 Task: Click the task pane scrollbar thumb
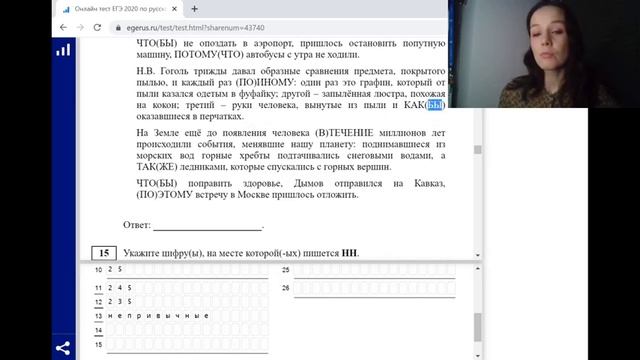point(477,149)
